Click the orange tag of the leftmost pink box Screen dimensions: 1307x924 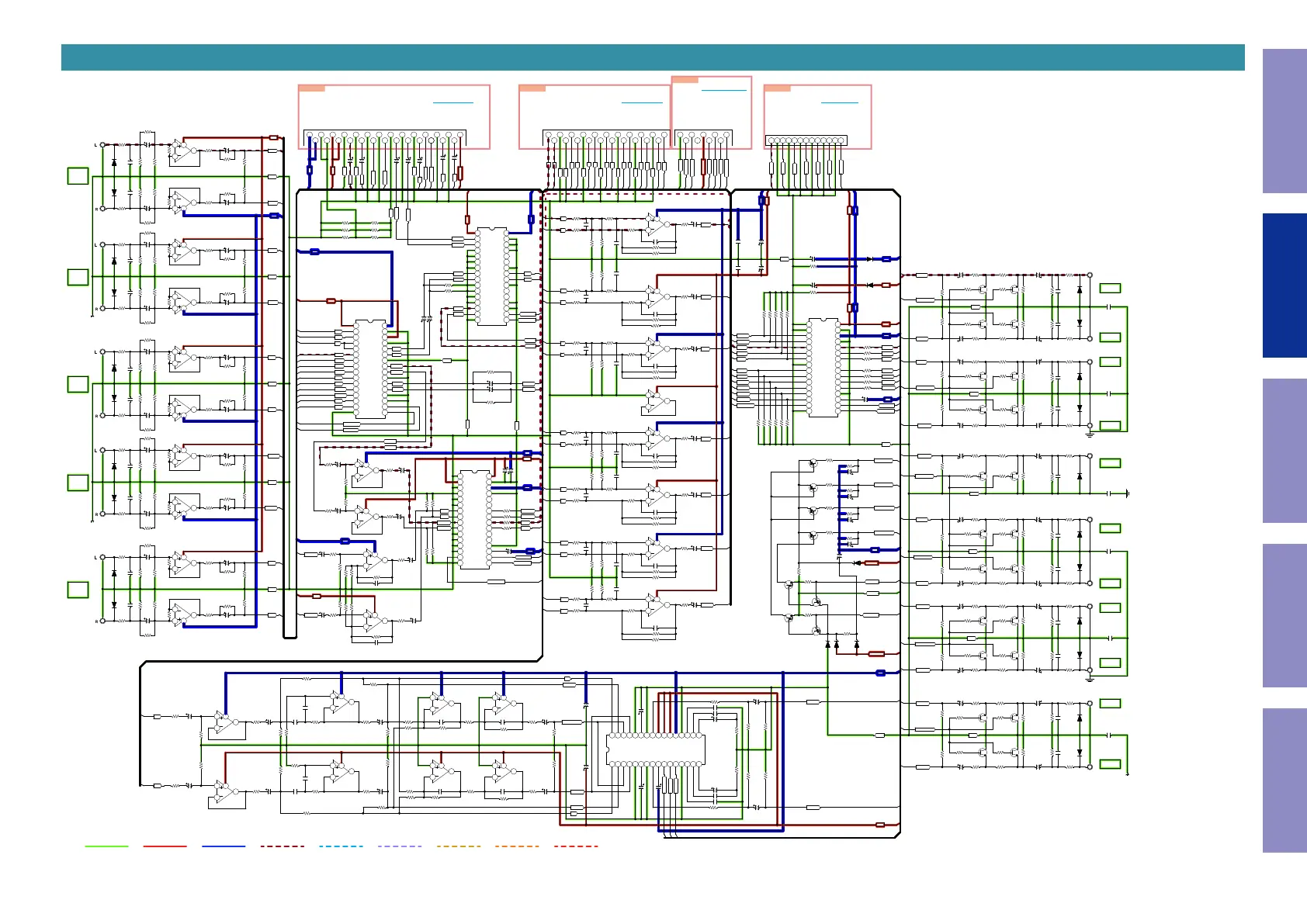point(312,88)
